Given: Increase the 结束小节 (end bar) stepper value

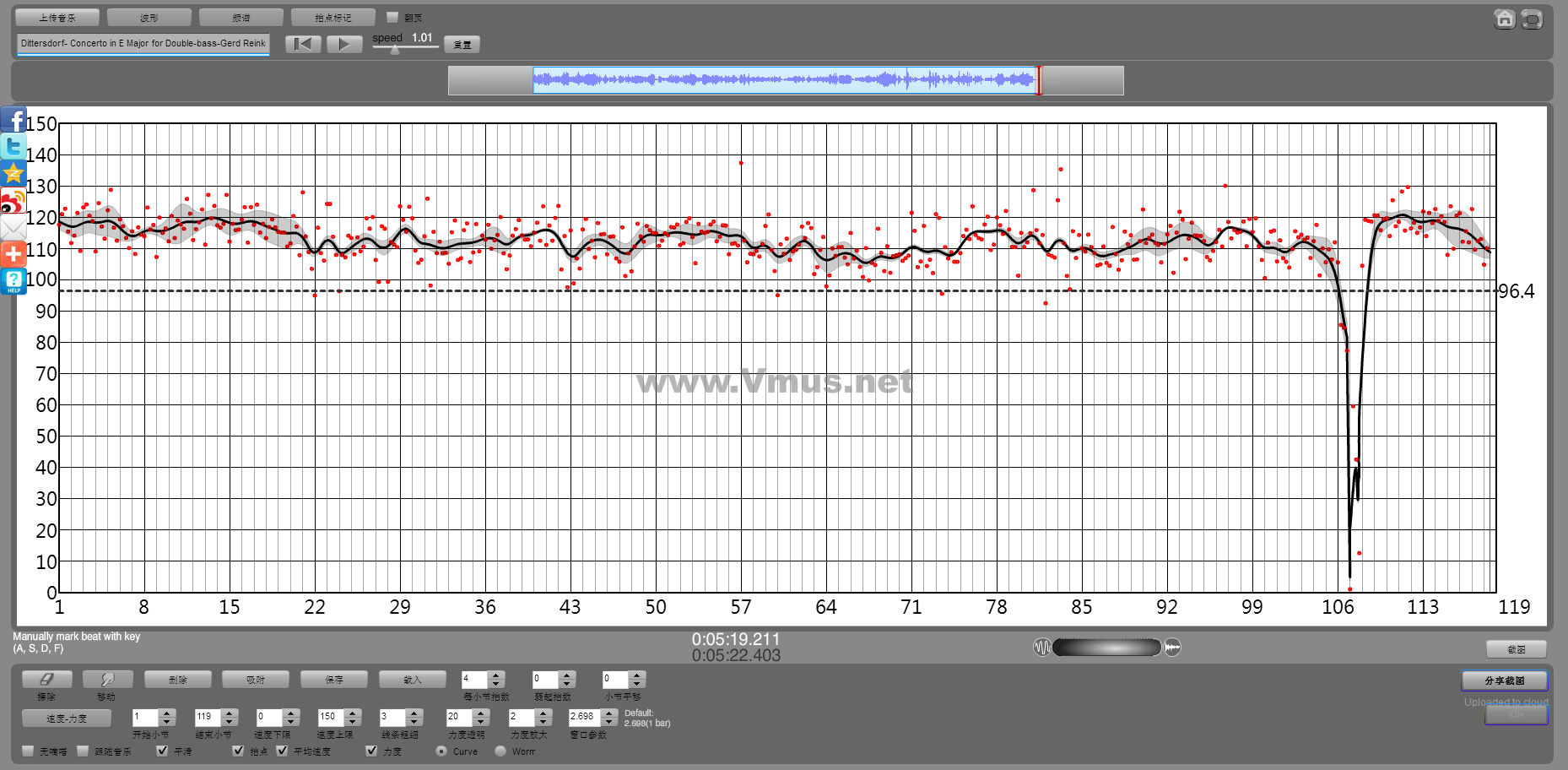Looking at the screenshot, I should point(230,713).
